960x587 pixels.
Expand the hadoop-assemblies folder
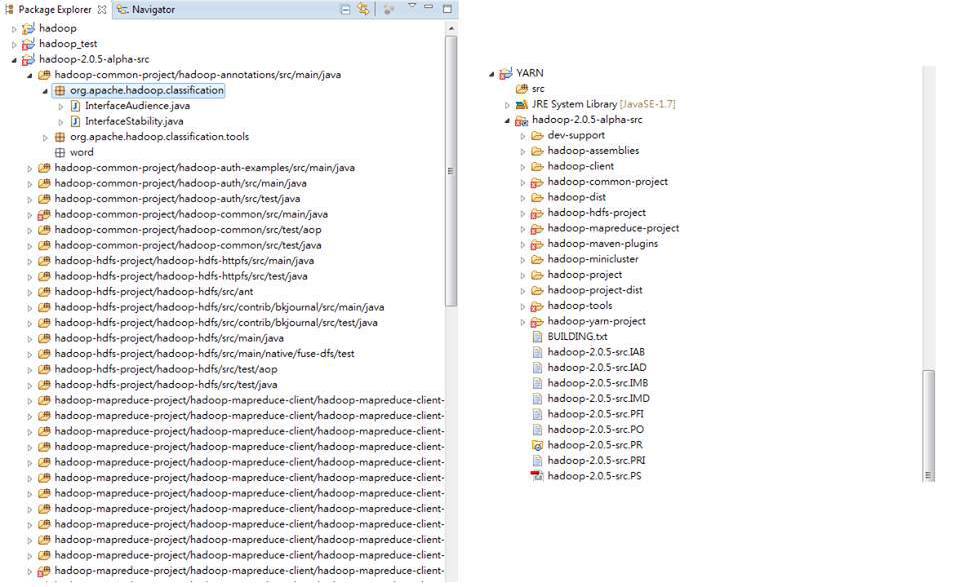(523, 151)
